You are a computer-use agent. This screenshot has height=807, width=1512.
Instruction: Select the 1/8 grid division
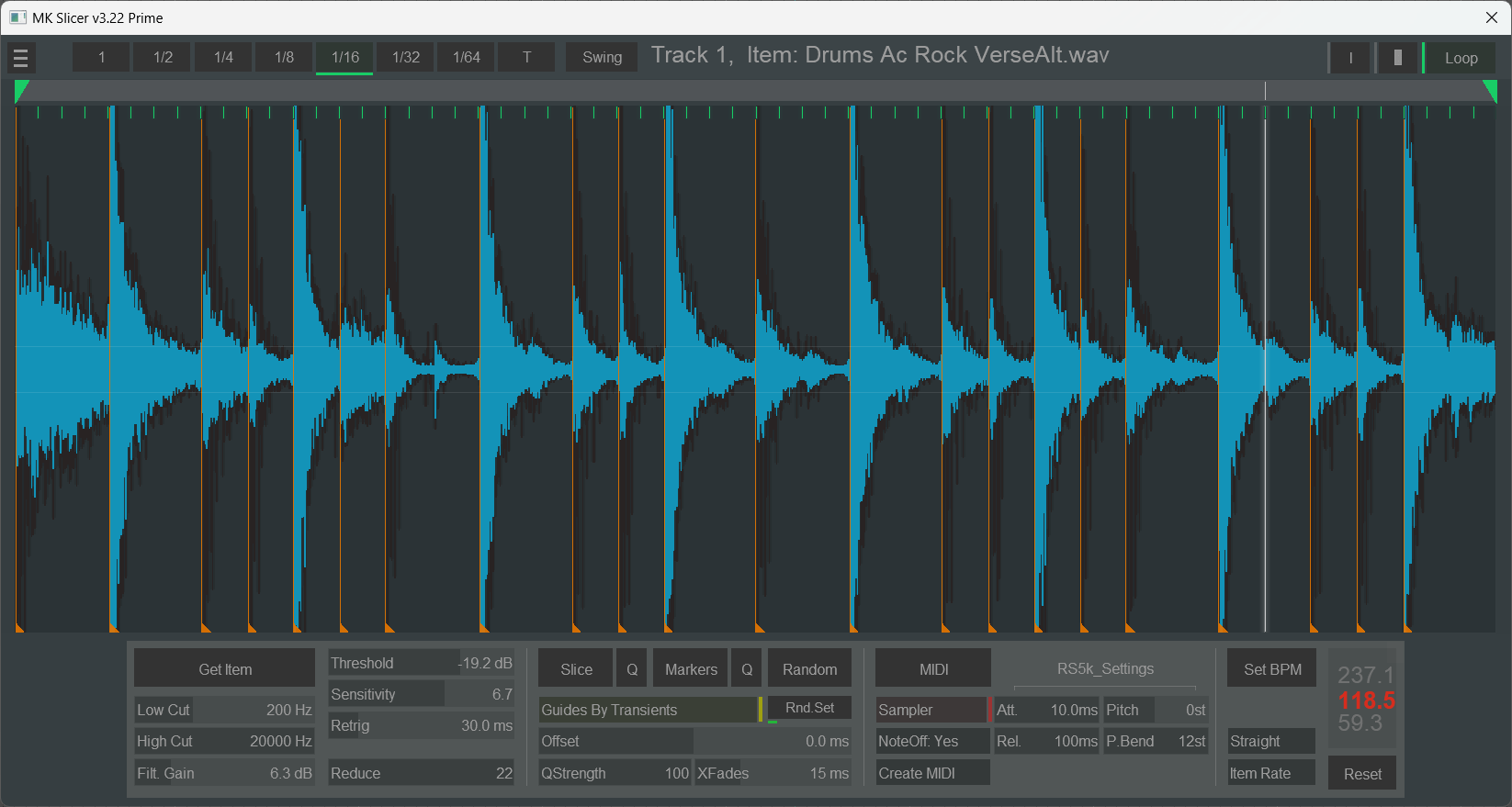pos(284,57)
